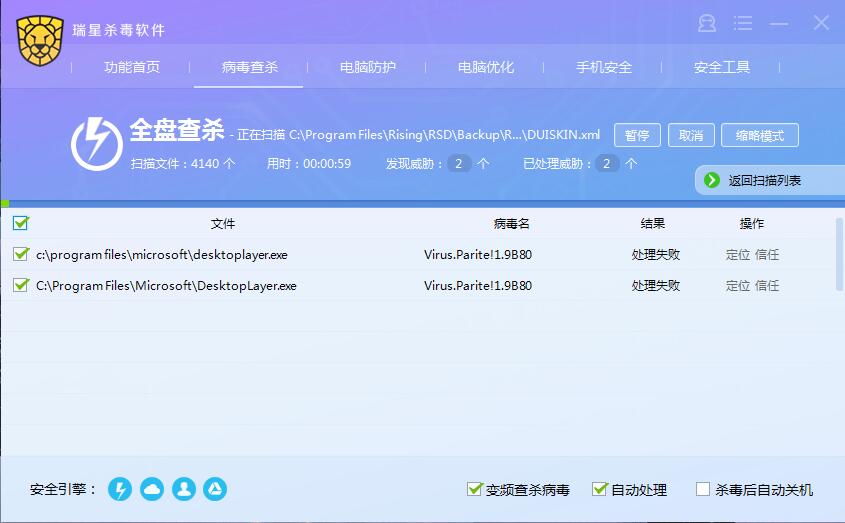Open the 电脑优化 tab
Image resolution: width=845 pixels, height=523 pixels.
(486, 67)
